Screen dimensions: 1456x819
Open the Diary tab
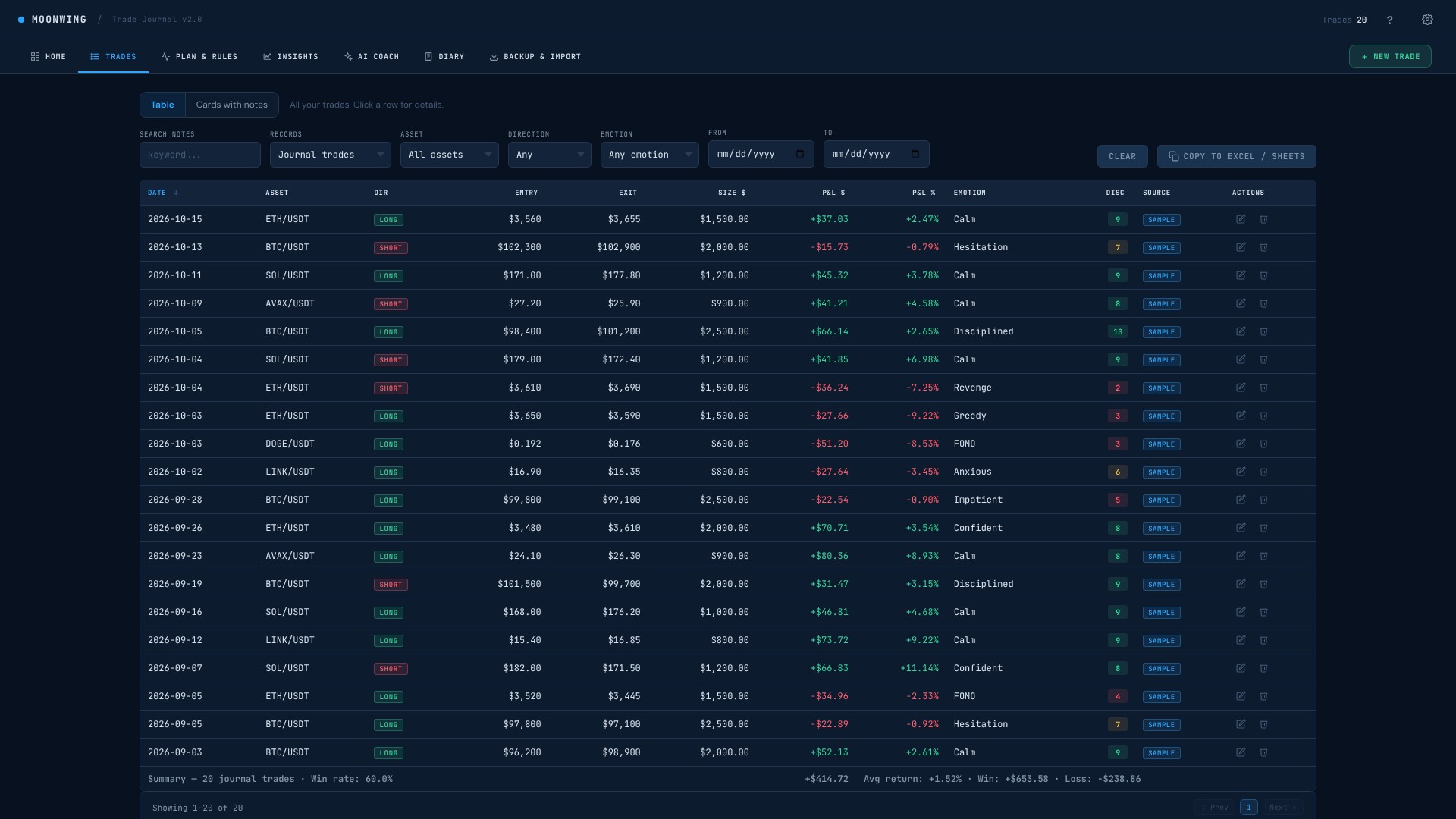[x=444, y=57]
